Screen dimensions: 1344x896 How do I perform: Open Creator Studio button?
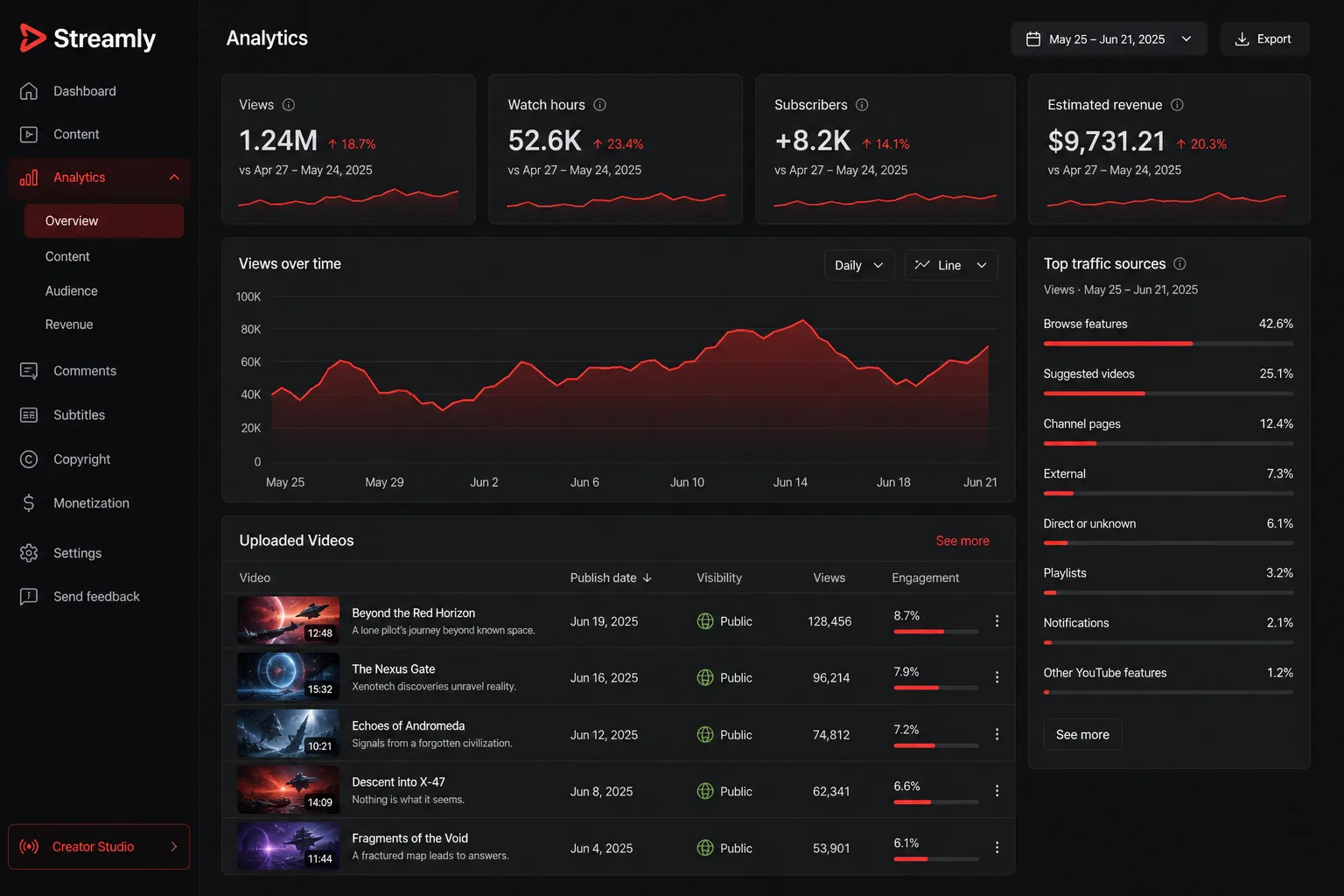pos(99,847)
